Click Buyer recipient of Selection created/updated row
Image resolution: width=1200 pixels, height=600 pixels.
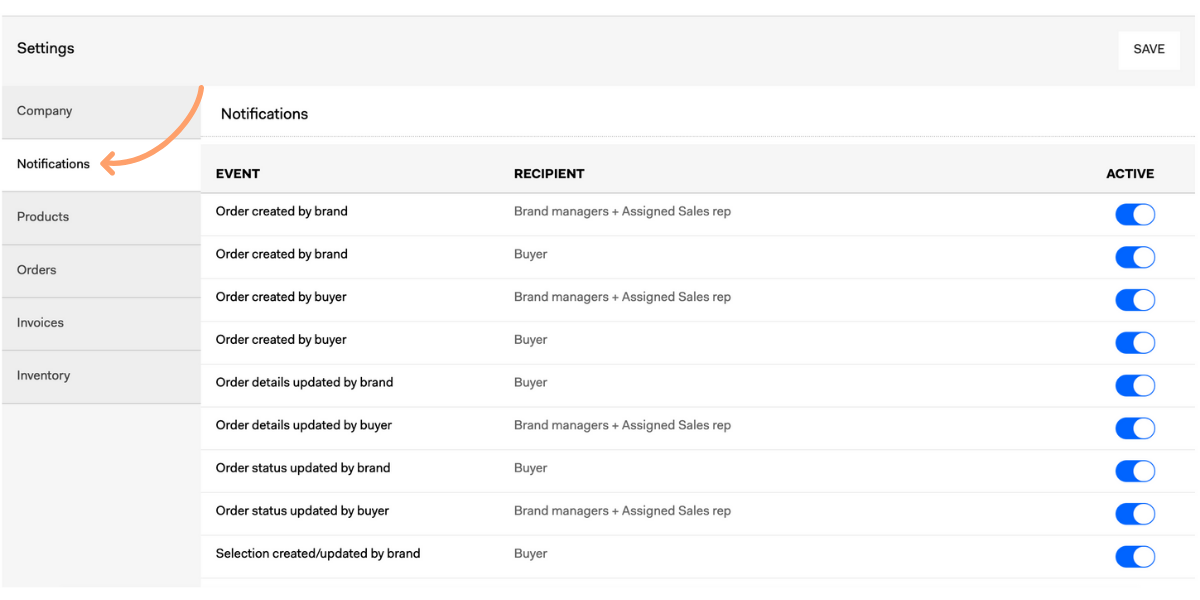531,554
